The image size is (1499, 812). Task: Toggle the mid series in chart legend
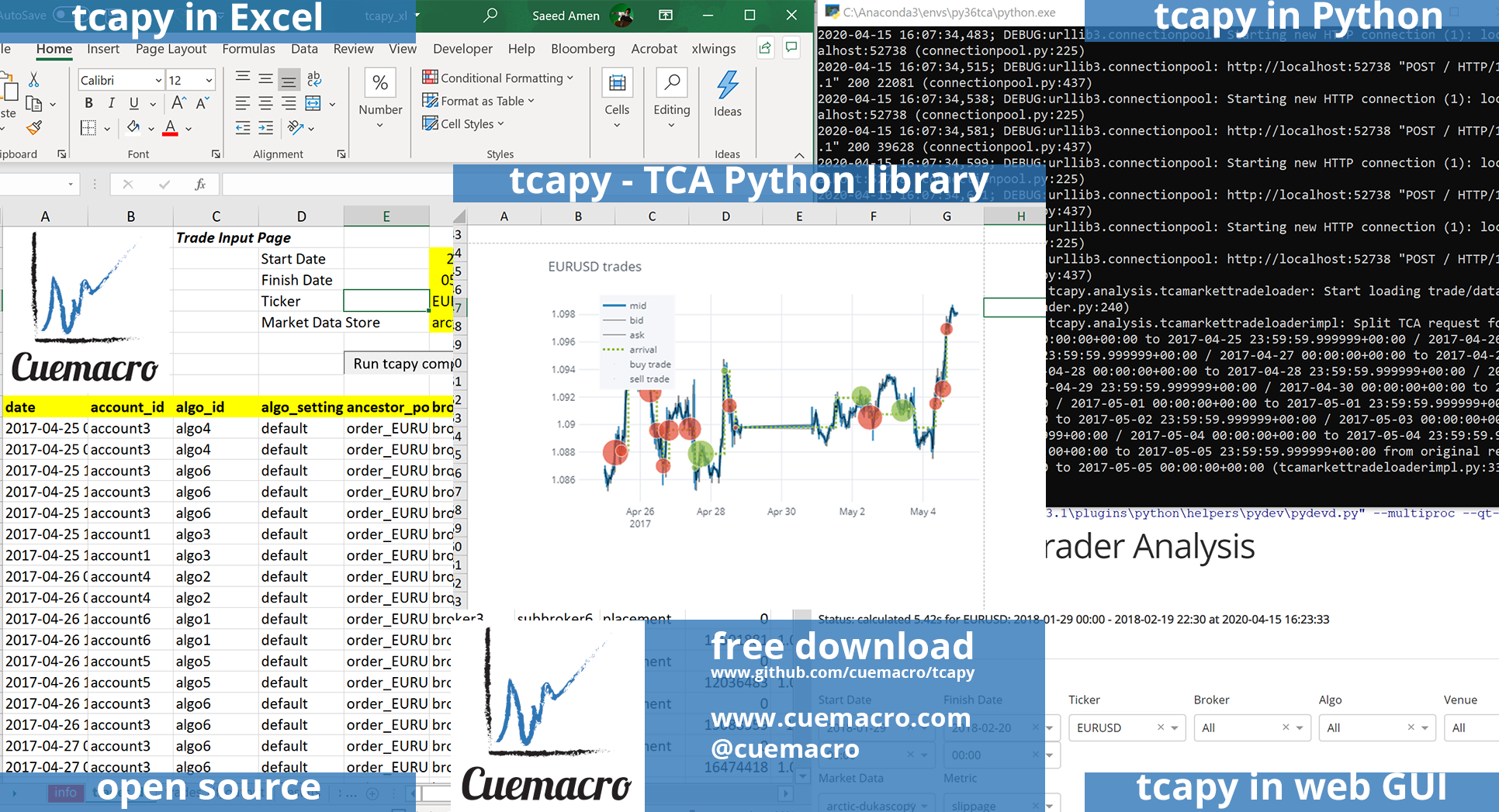point(625,306)
